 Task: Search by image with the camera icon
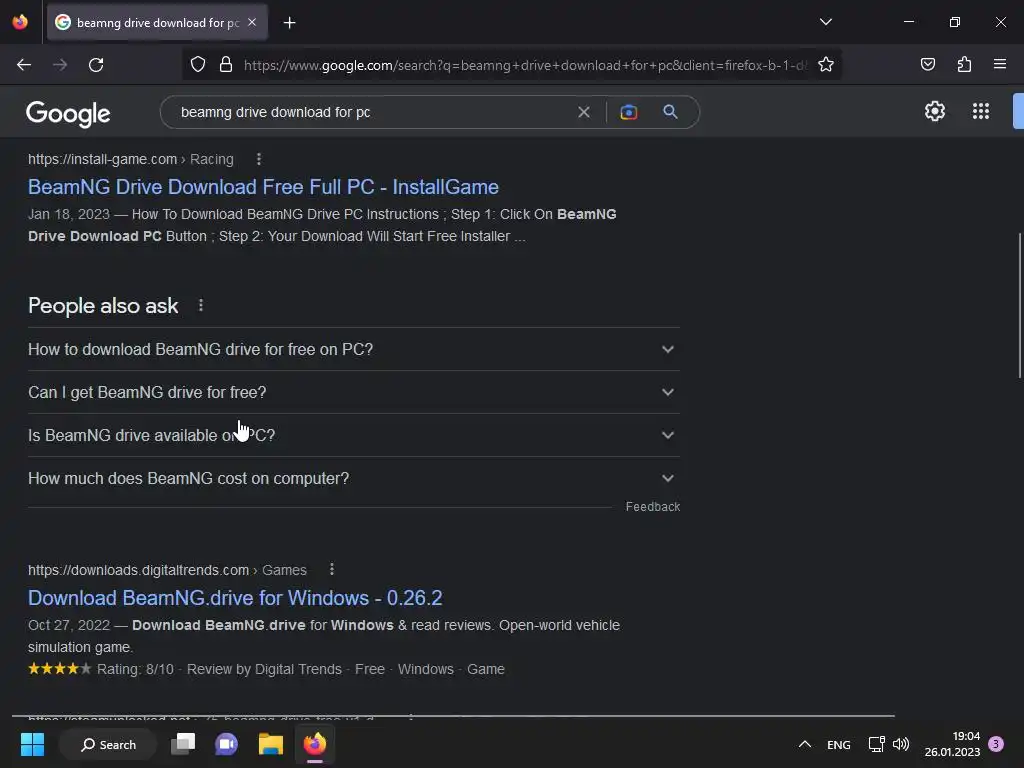(628, 112)
